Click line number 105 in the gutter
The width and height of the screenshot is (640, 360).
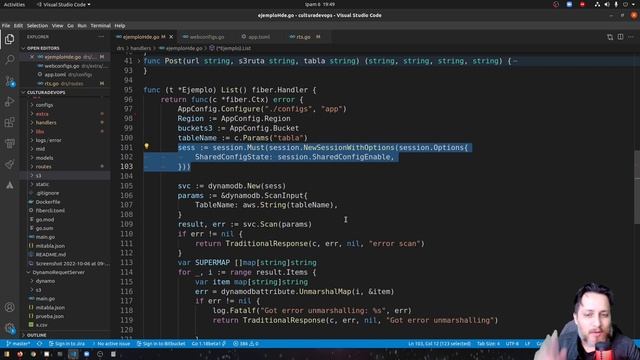(x=127, y=186)
